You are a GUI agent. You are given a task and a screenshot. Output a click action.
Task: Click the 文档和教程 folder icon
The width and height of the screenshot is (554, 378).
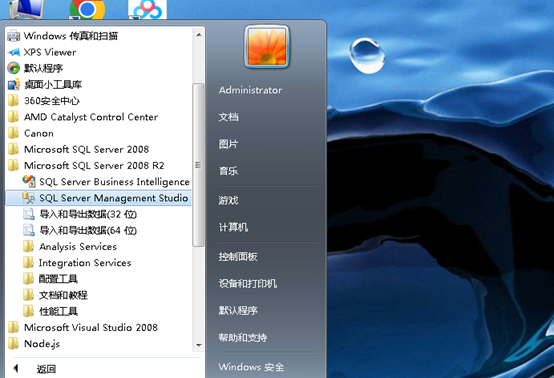28,295
